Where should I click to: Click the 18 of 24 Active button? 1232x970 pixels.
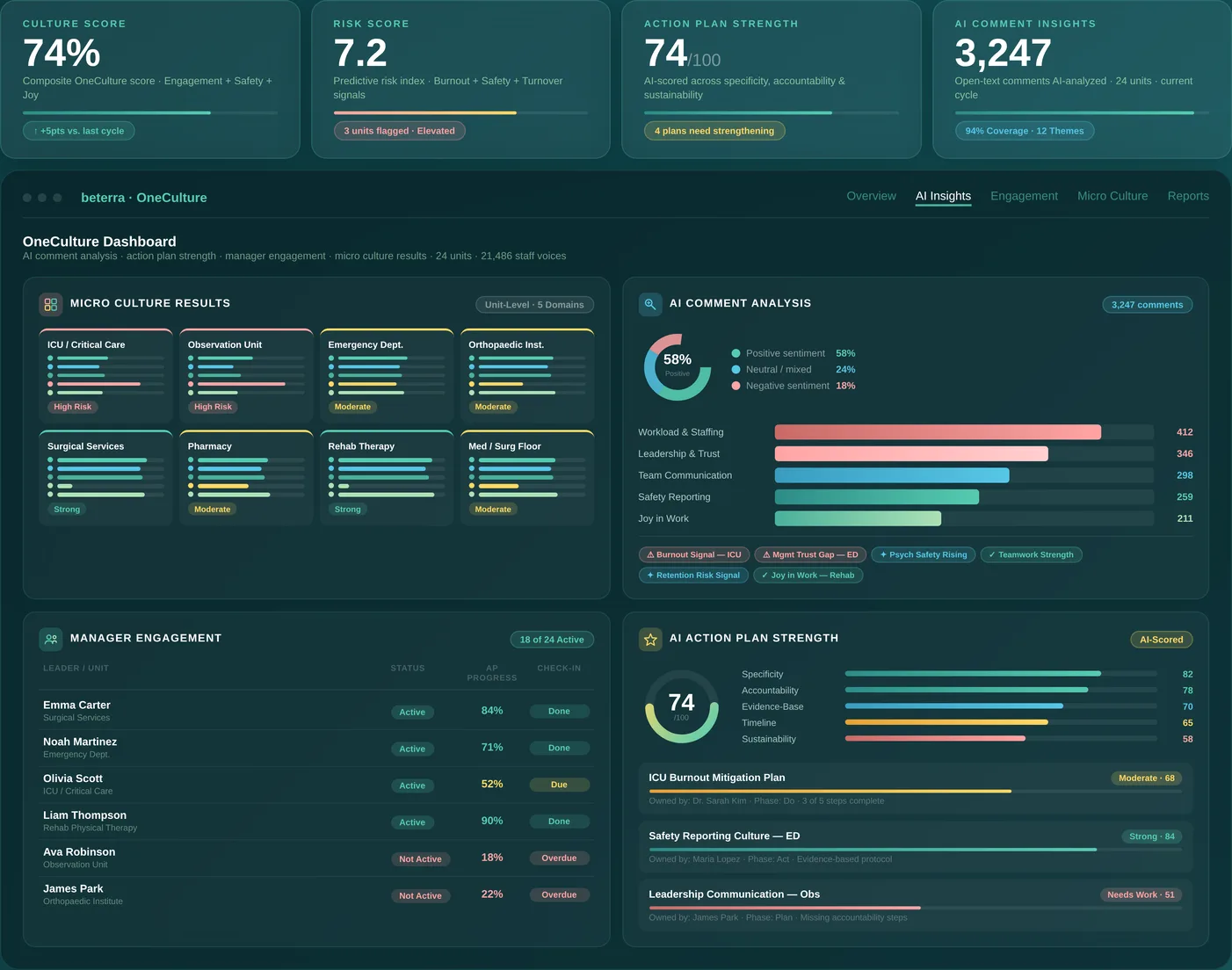pos(552,639)
